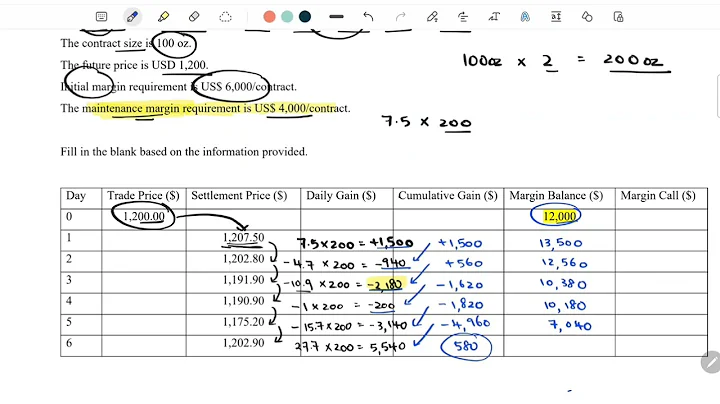
Task: Click the handwritten -1,620 cumulative gain
Action: pyautogui.click(x=459, y=285)
